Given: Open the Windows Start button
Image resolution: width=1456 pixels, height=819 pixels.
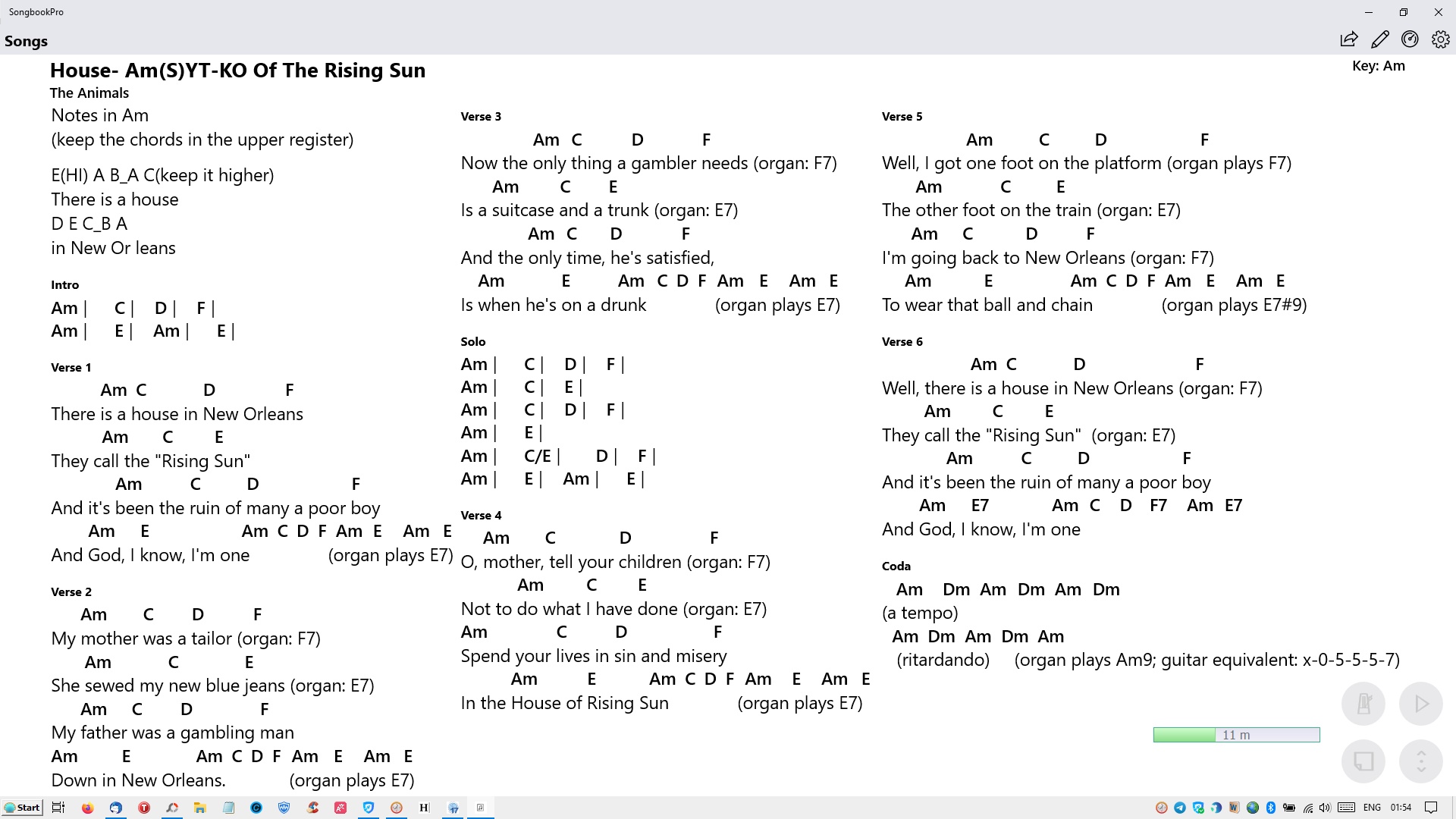Looking at the screenshot, I should click(x=22, y=808).
